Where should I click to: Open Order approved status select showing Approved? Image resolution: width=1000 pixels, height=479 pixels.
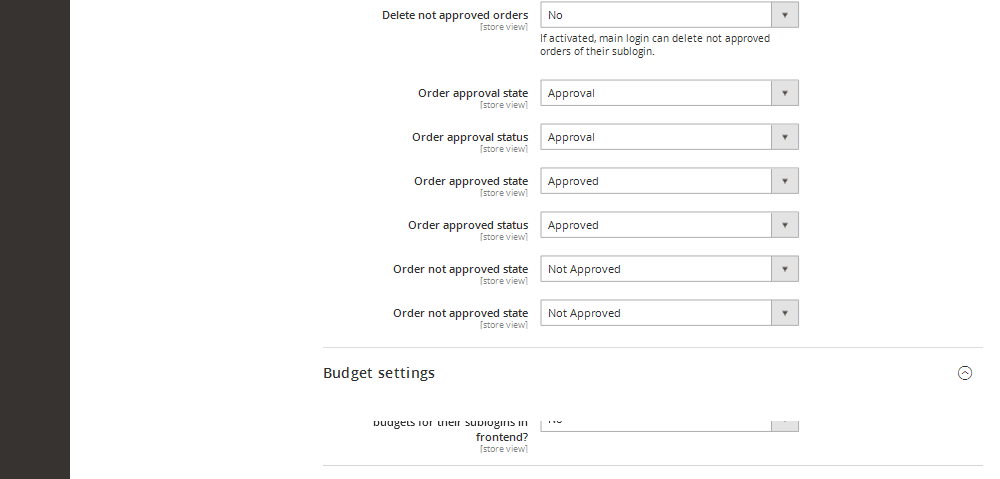pyautogui.click(x=669, y=225)
